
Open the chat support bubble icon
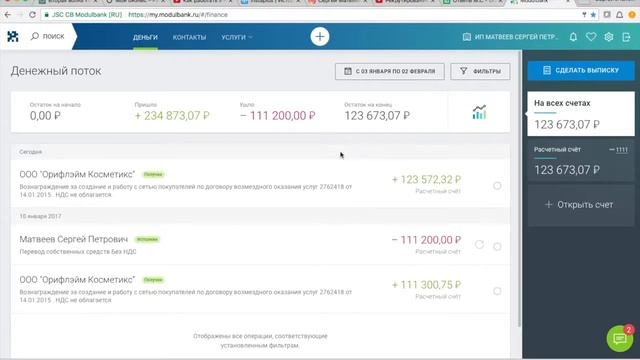point(620,338)
